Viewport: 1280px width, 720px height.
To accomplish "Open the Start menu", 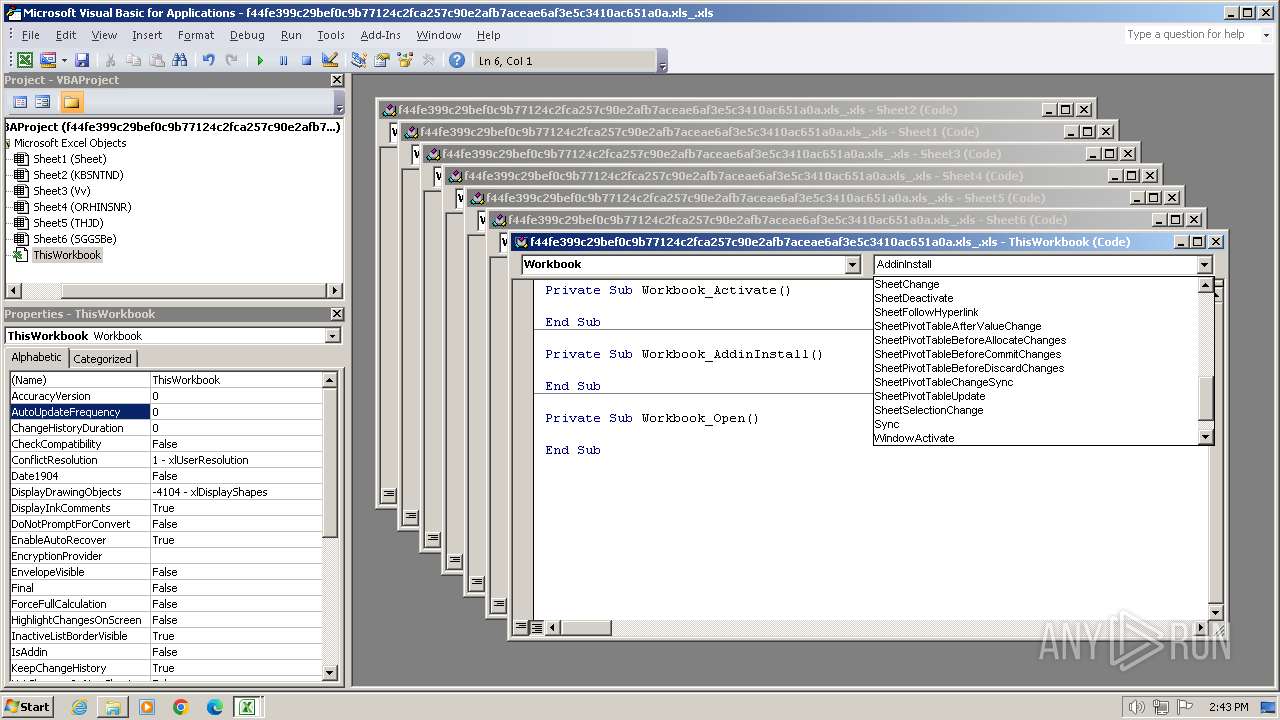I will (x=27, y=706).
